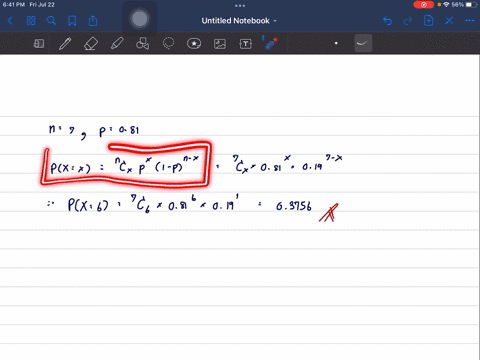
Task: Select the Pen tool
Action: 65,43
